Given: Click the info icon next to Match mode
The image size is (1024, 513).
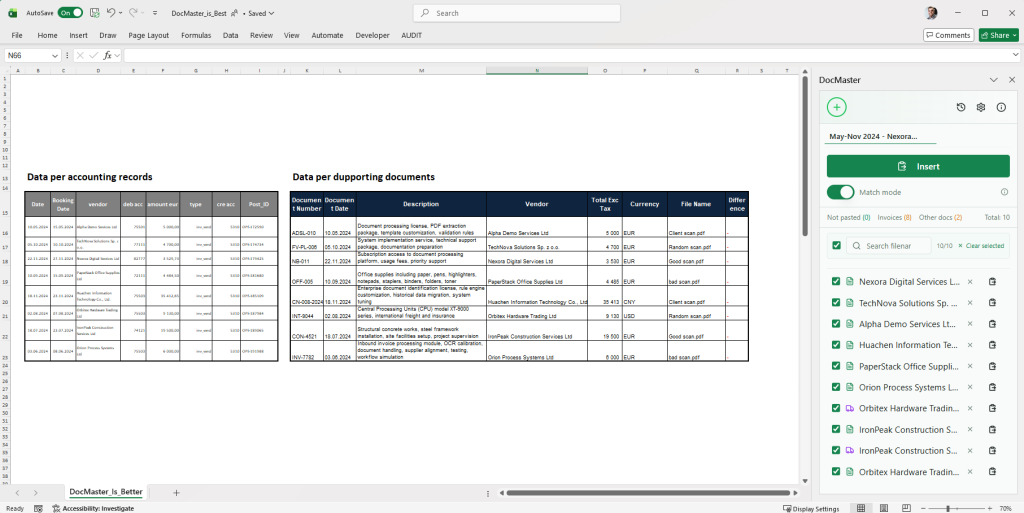Looking at the screenshot, I should pyautogui.click(x=1004, y=193).
